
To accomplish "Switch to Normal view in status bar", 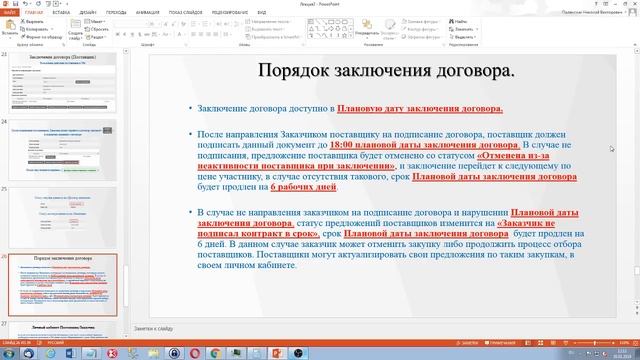I will point(528,343).
